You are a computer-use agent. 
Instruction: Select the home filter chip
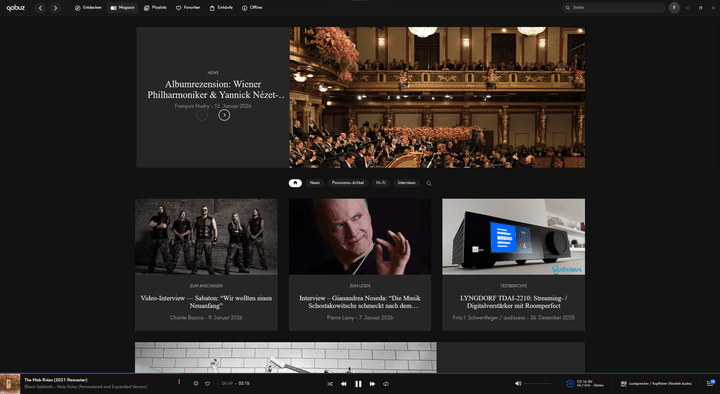(x=295, y=183)
